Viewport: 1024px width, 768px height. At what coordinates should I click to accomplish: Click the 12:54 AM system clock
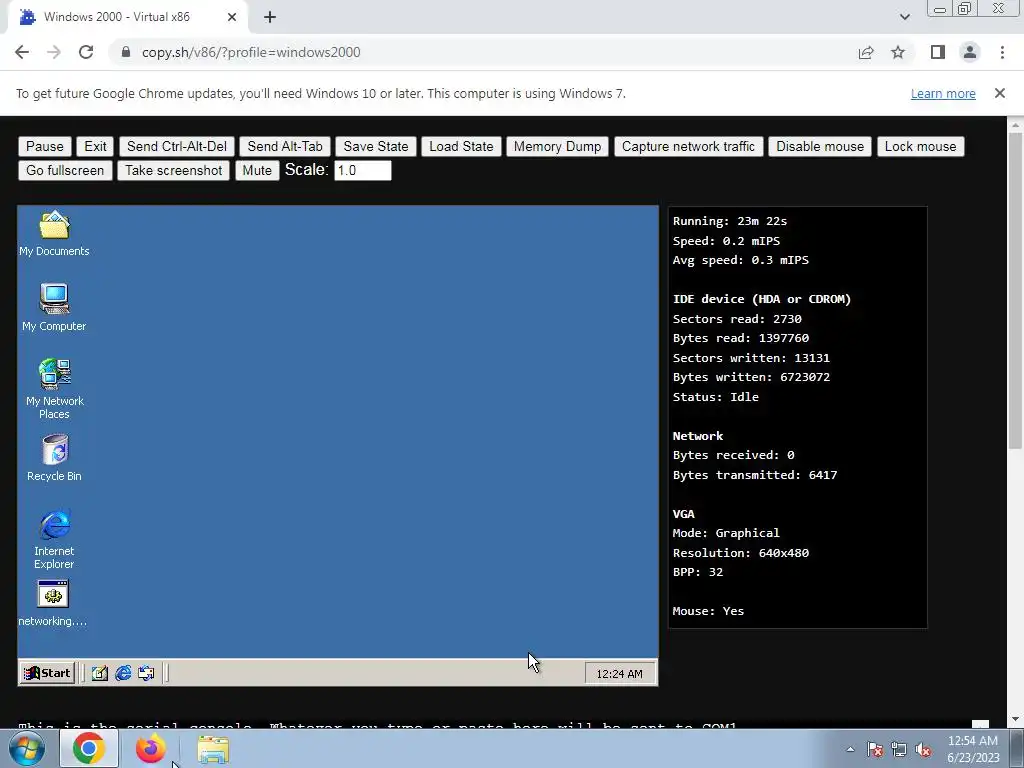(x=973, y=749)
